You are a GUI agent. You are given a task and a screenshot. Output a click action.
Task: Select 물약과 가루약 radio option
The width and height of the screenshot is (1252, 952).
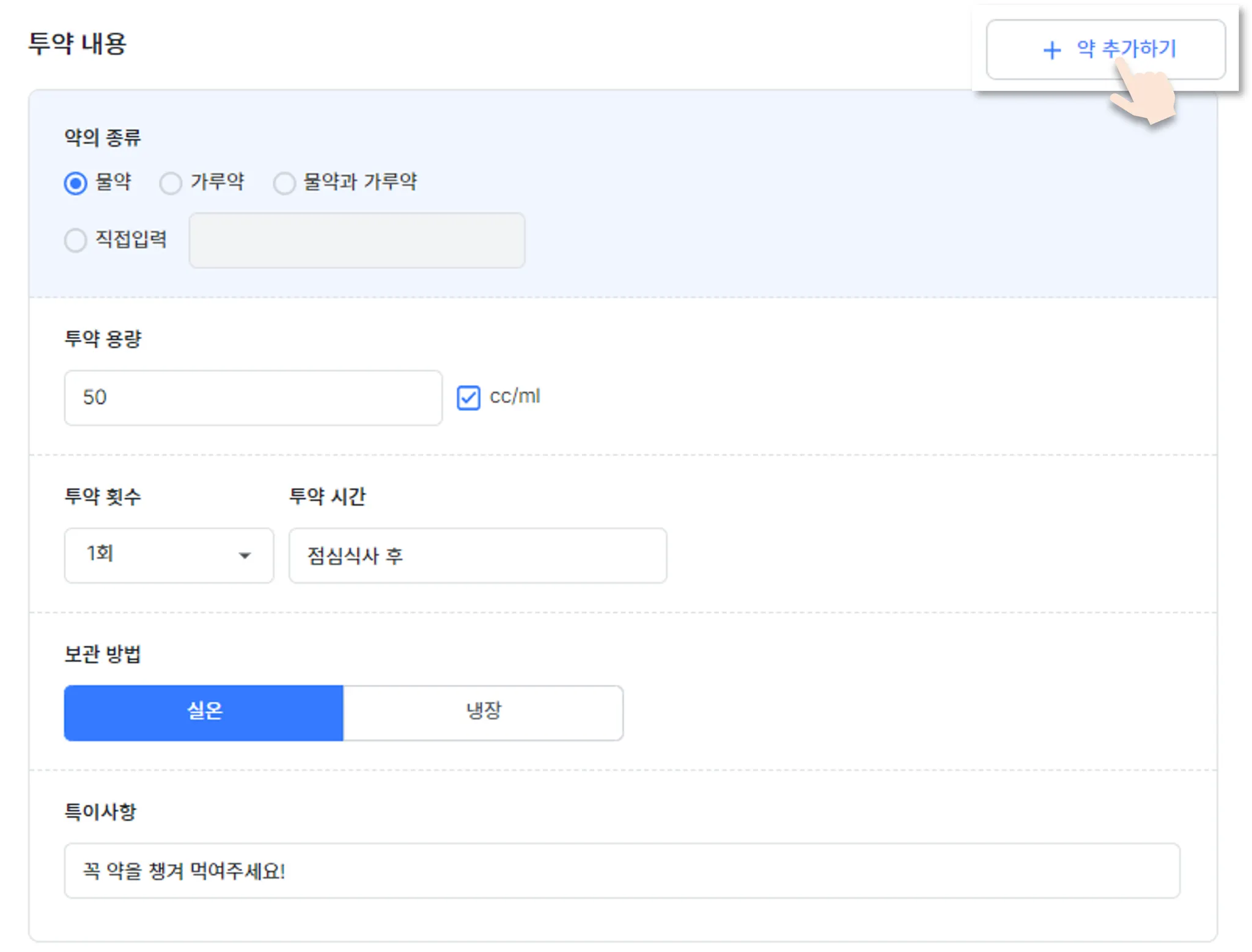point(284,183)
